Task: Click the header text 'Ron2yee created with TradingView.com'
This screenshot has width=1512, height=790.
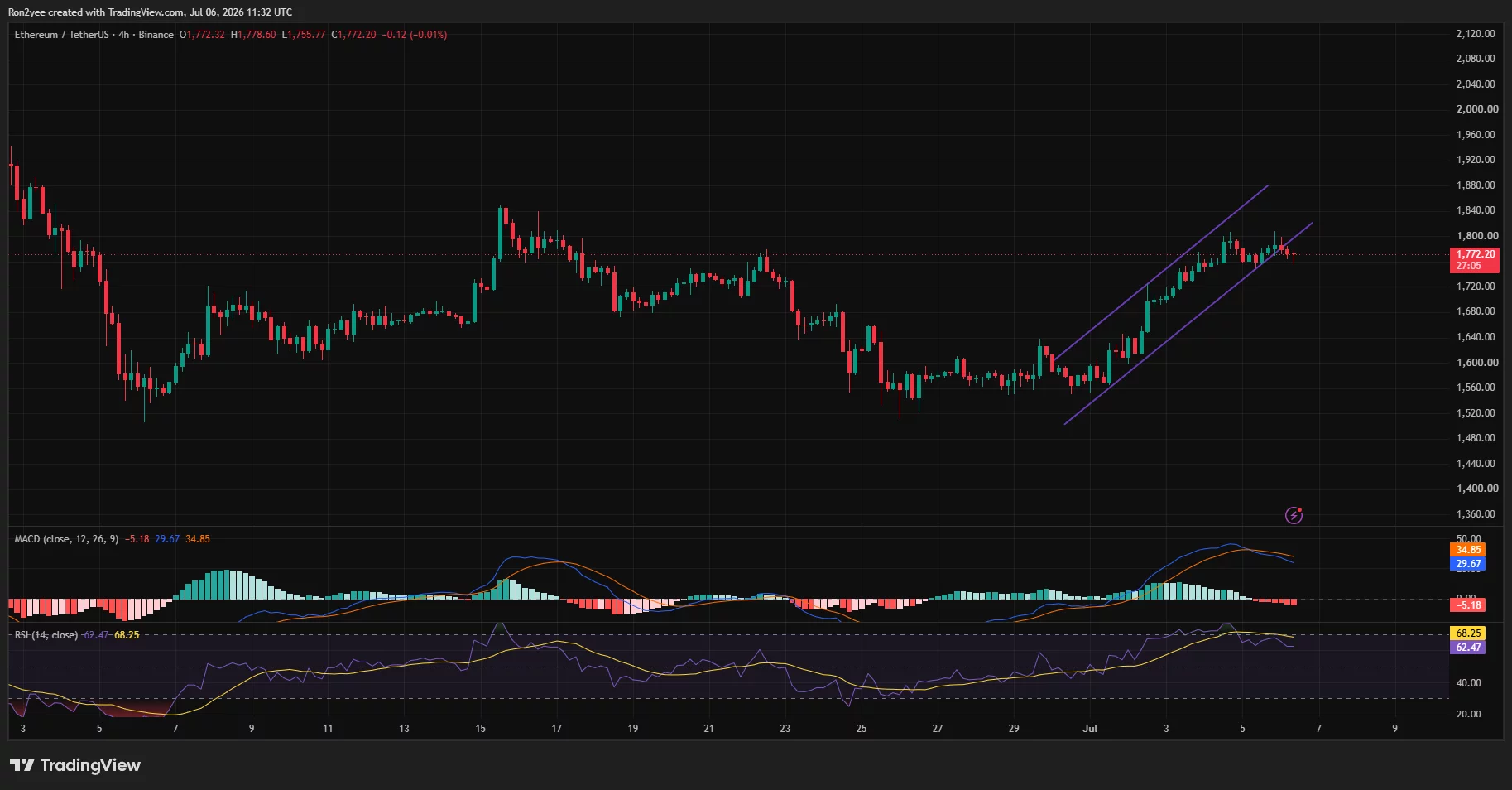Action: pos(96,12)
